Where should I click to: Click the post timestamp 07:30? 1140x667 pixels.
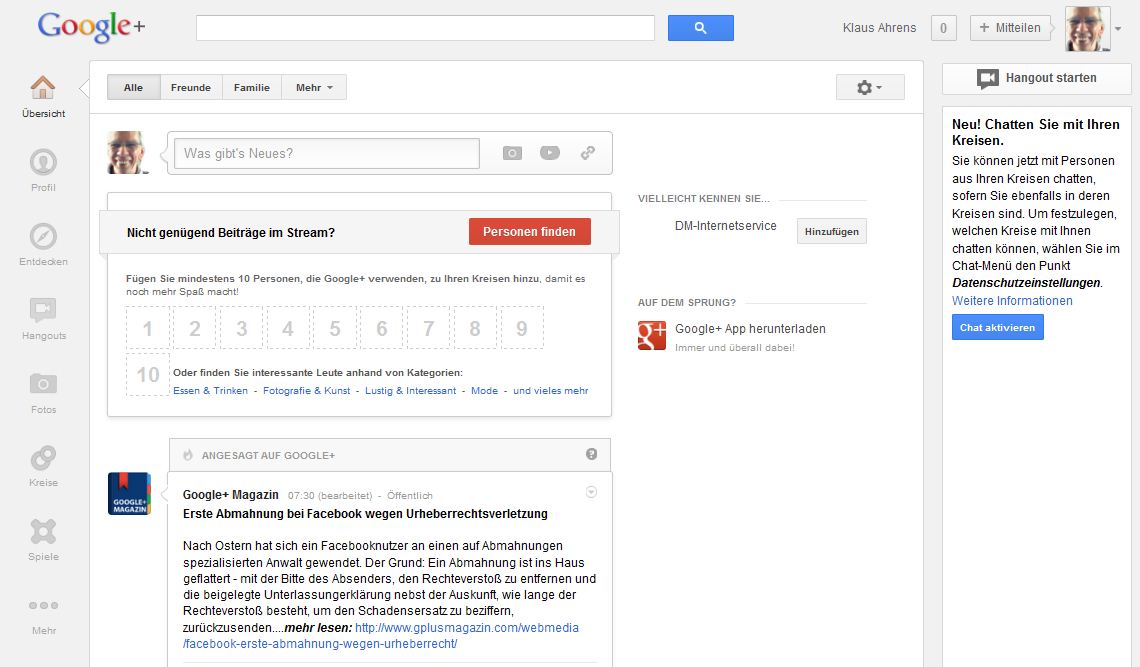pos(301,495)
